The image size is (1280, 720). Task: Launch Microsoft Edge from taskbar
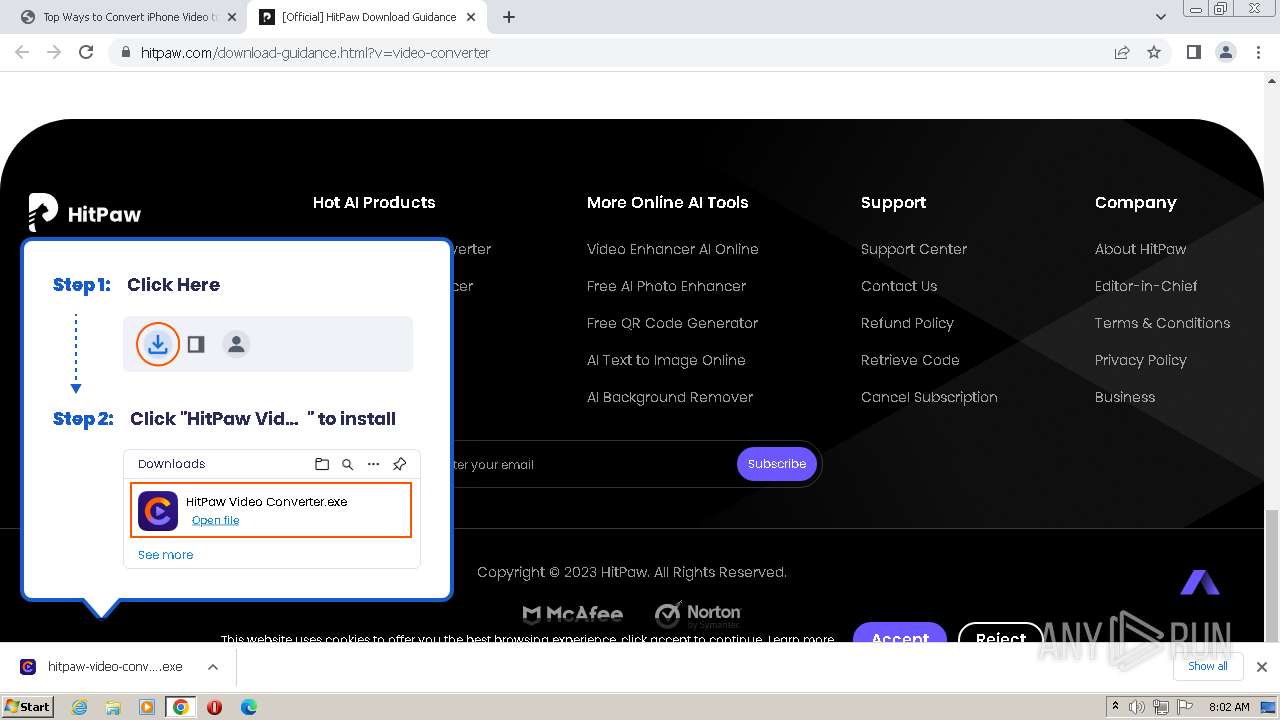(249, 707)
